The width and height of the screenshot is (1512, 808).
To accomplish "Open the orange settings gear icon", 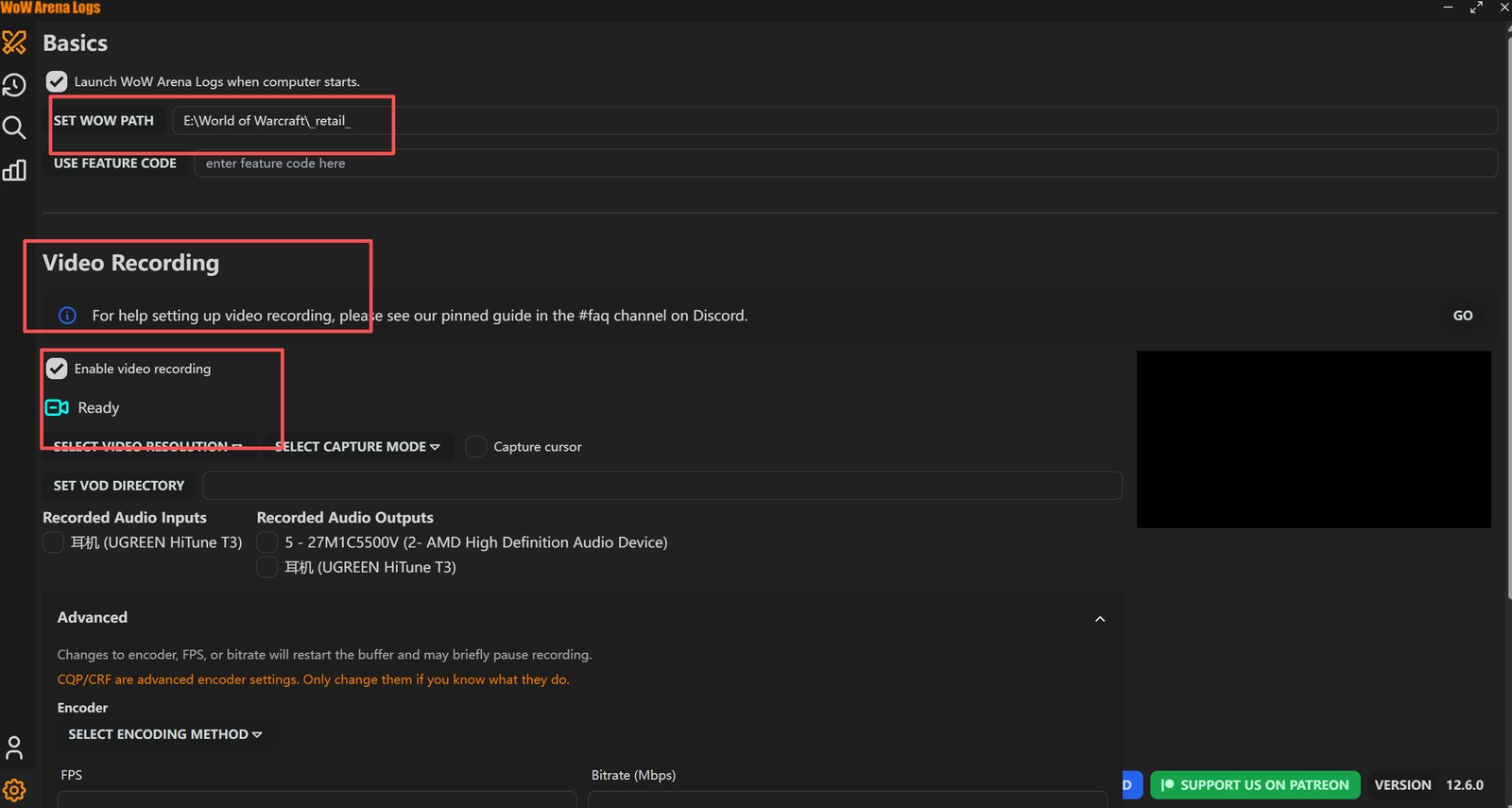I will point(14,790).
